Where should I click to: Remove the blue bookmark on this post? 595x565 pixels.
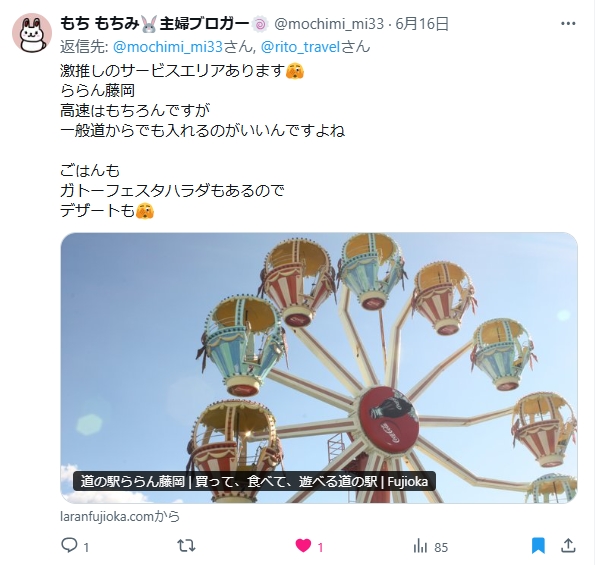tap(538, 546)
